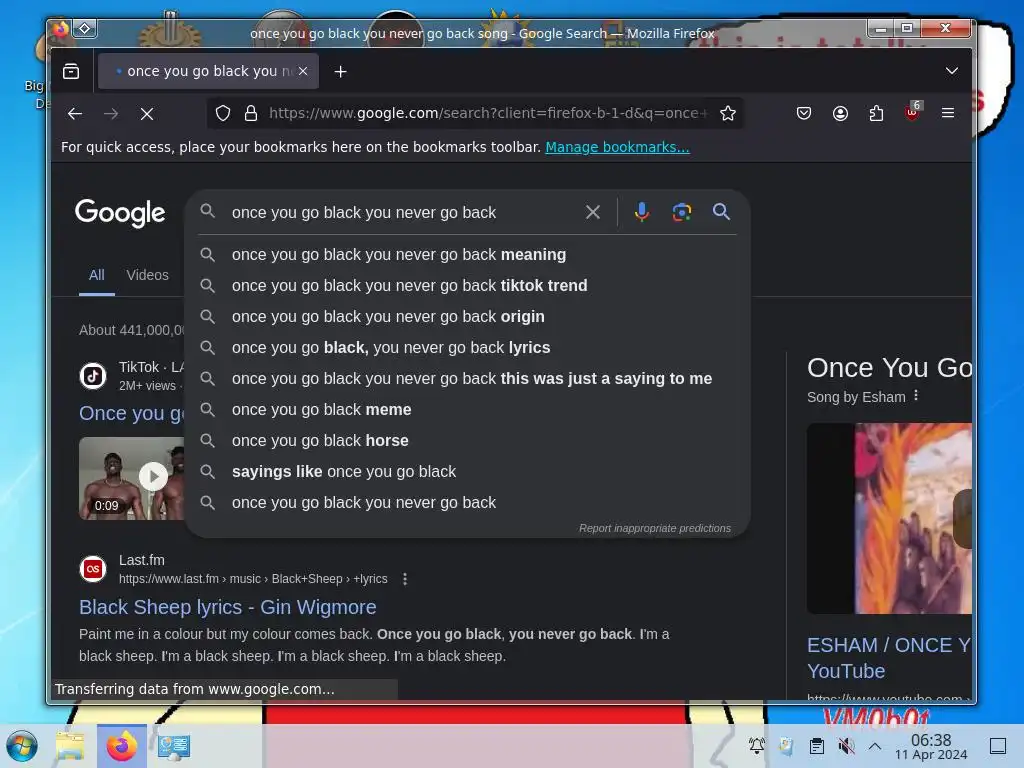Open the file manager in taskbar

tap(70, 746)
